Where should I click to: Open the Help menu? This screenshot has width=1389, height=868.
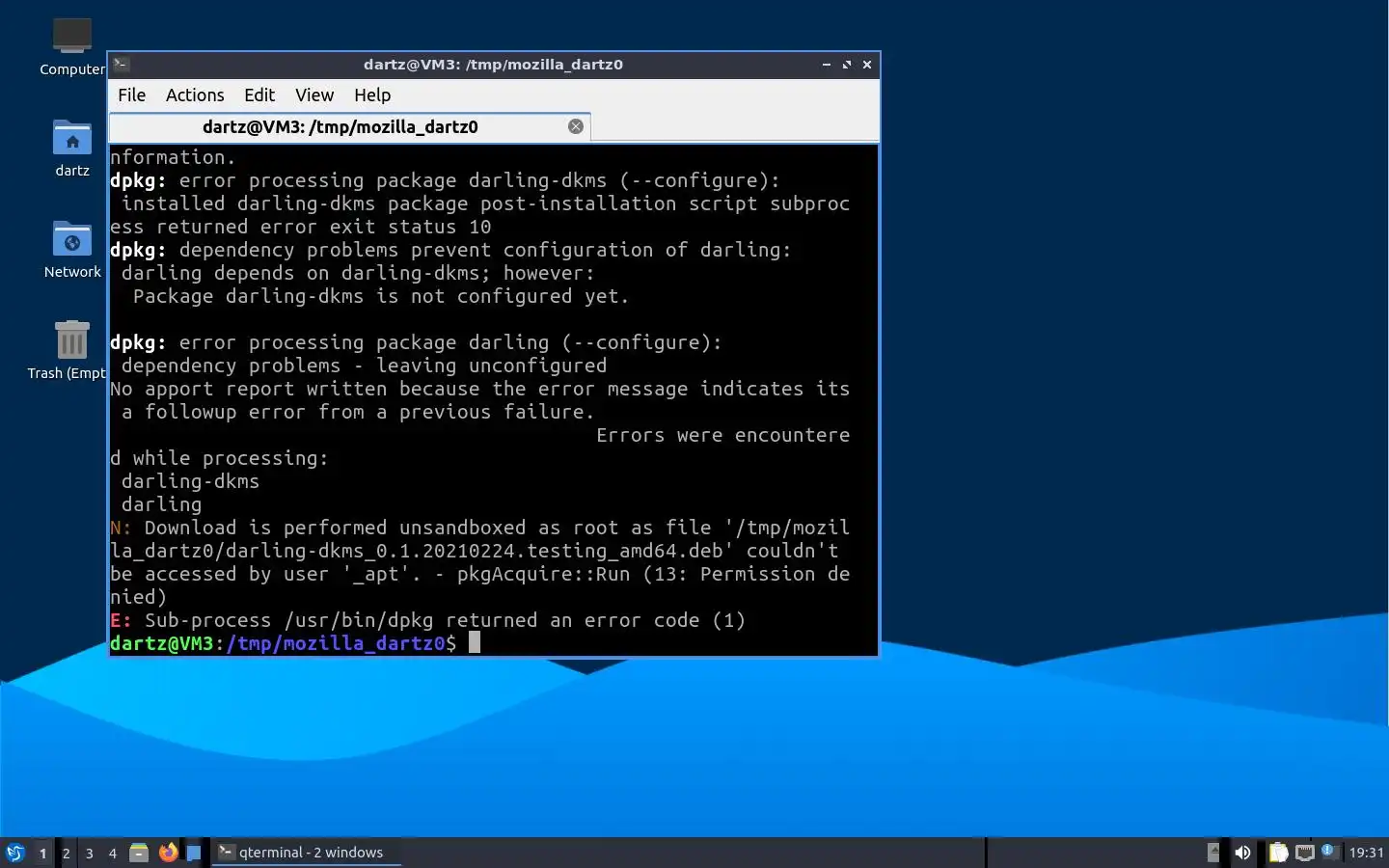point(372,95)
